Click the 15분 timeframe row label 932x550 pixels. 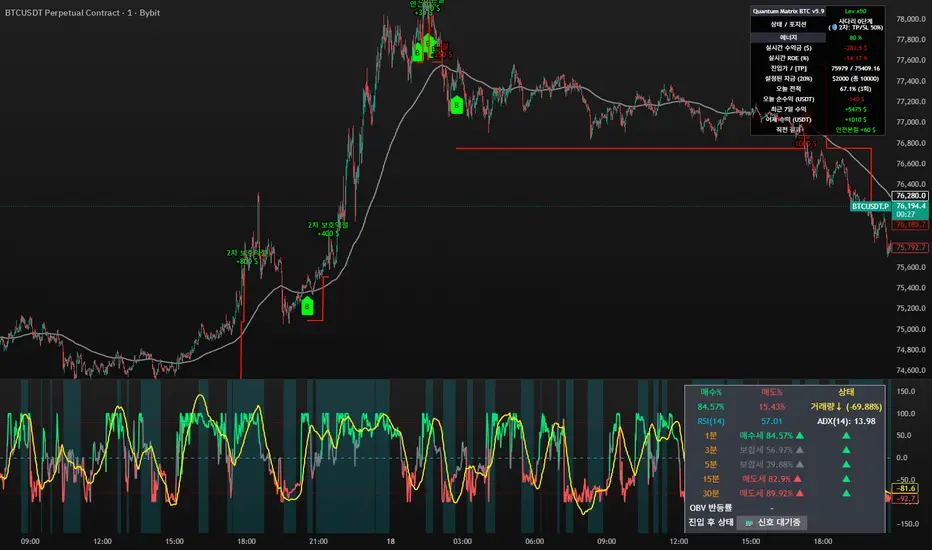711,479
